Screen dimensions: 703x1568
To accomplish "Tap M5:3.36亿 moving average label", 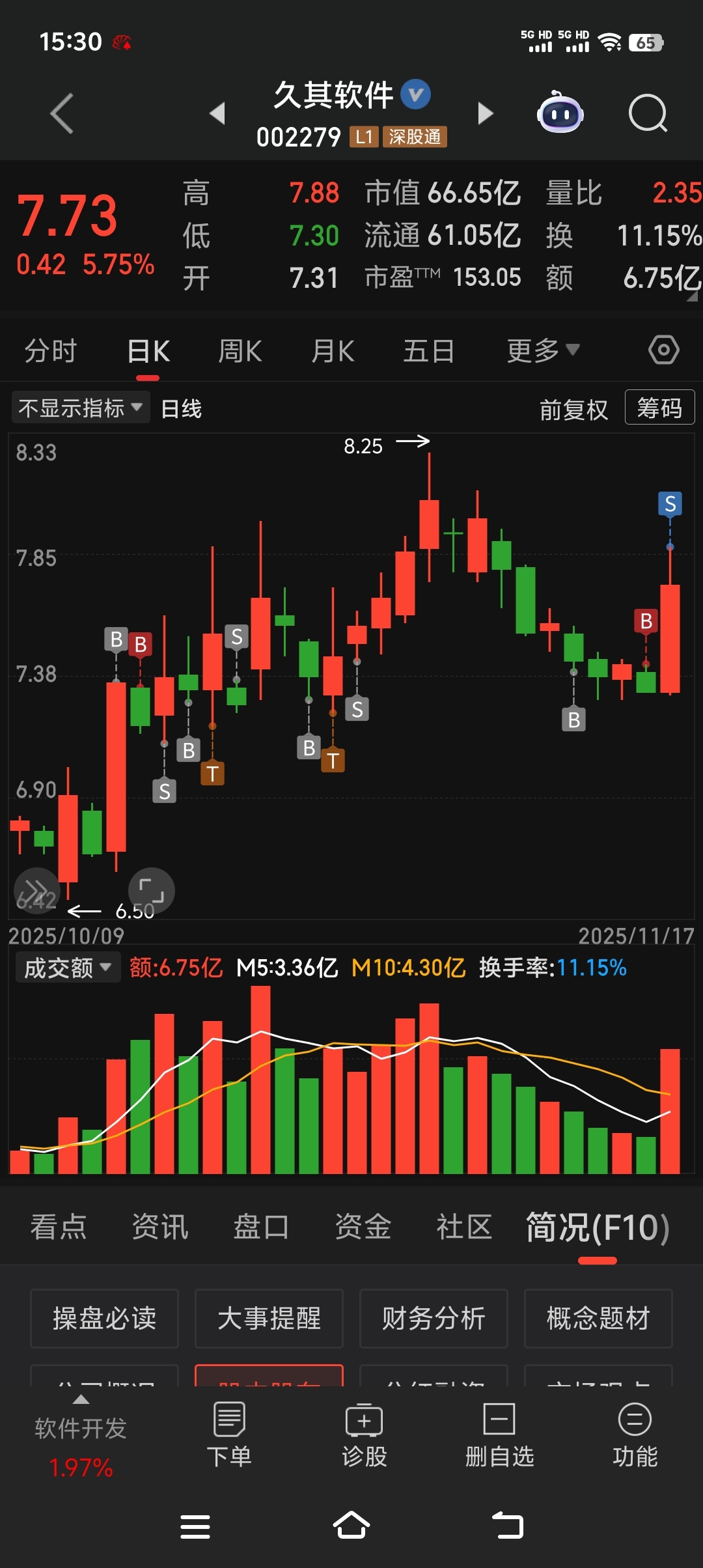I will point(287,968).
